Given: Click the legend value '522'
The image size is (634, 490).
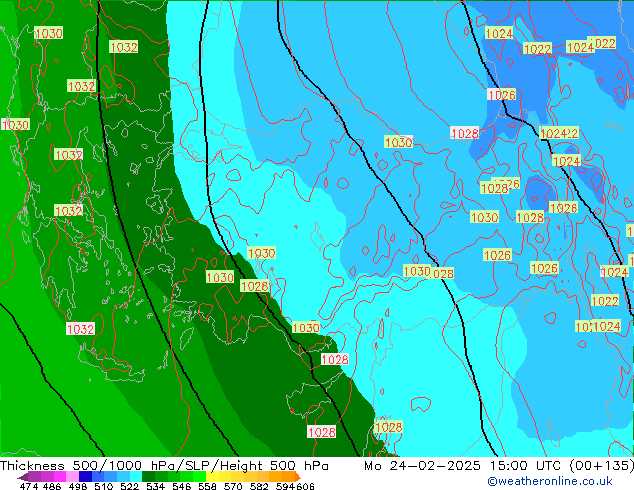Looking at the screenshot, I should (129, 486).
